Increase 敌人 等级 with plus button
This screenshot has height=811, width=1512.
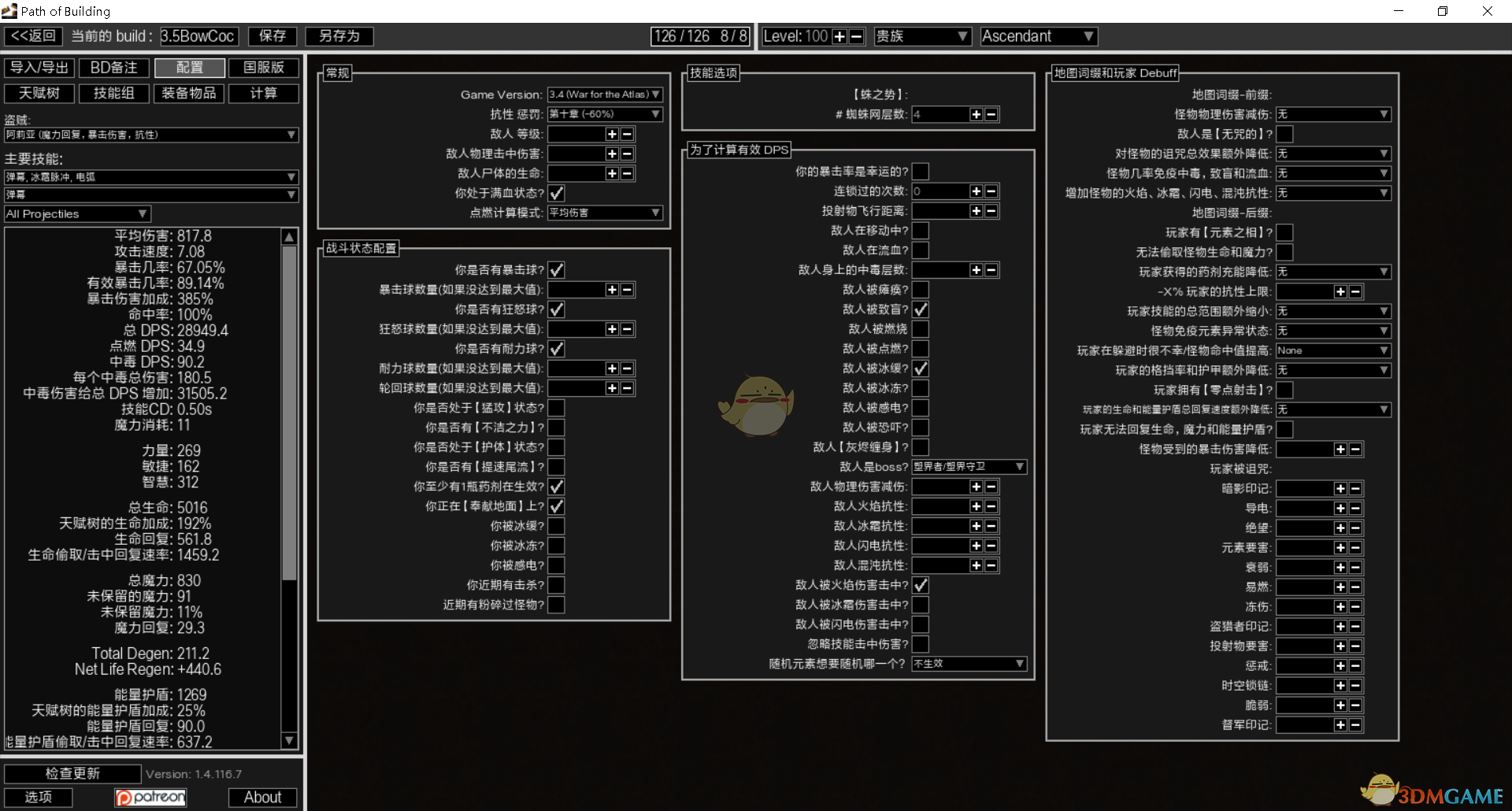[612, 135]
